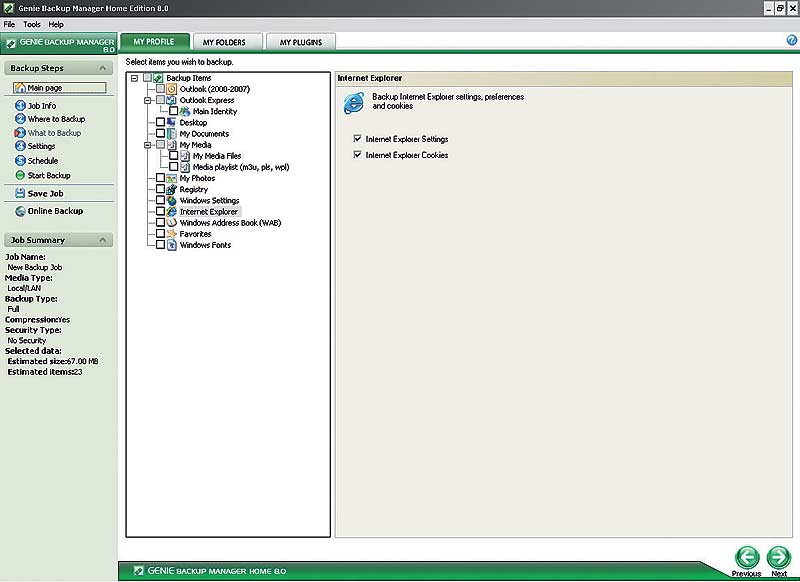Screen dimensions: 800x582
Task: Check the Desktop backup checkbox
Action: pyautogui.click(x=160, y=122)
